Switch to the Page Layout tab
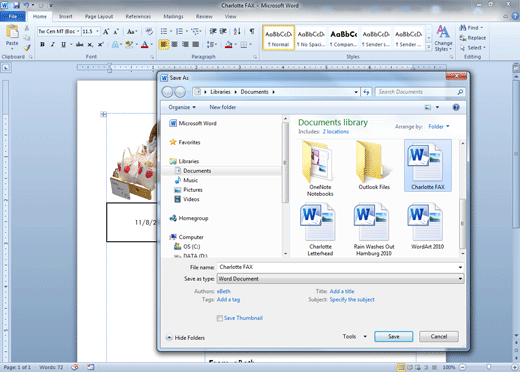 (x=99, y=16)
